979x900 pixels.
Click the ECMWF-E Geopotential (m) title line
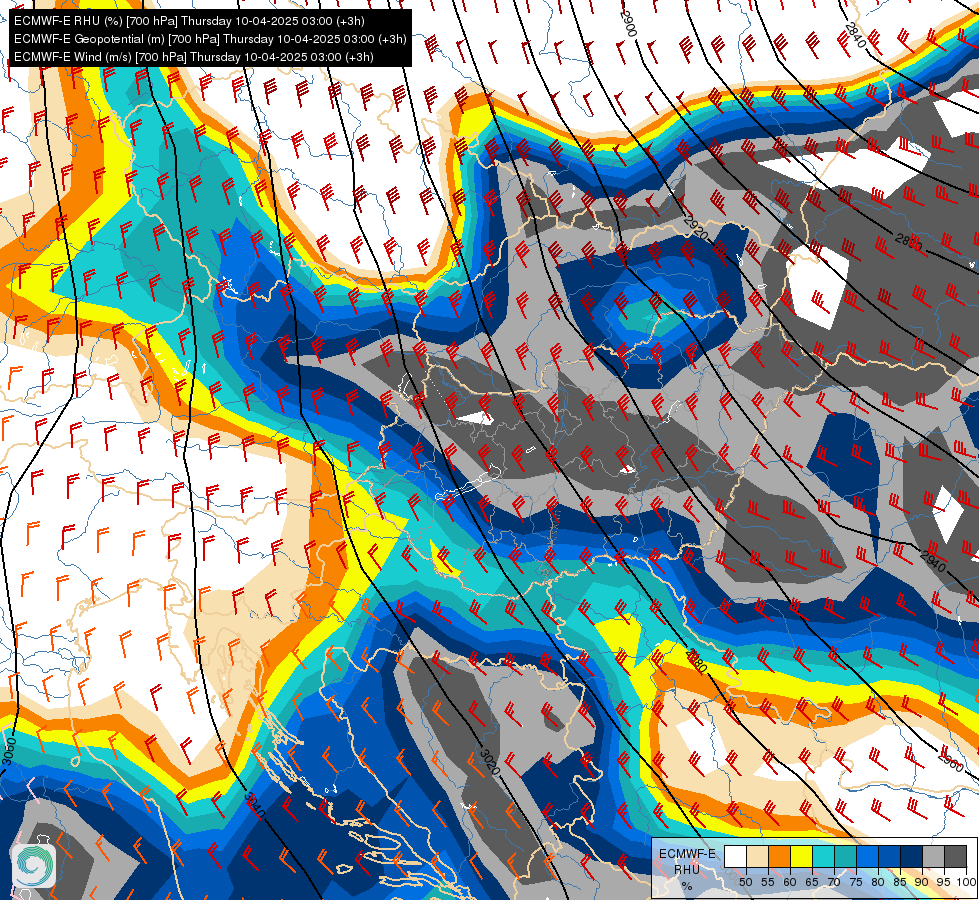coord(210,39)
